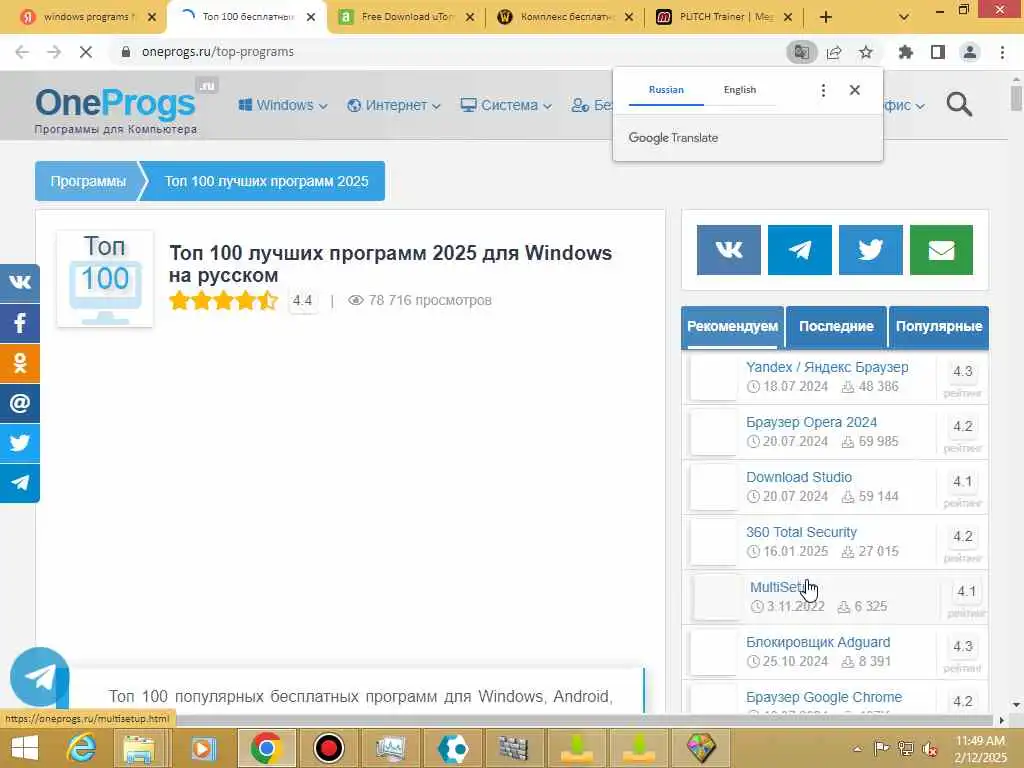Click the Топ 100 monitor thumbnail image
This screenshot has width=1024, height=768.
click(105, 279)
